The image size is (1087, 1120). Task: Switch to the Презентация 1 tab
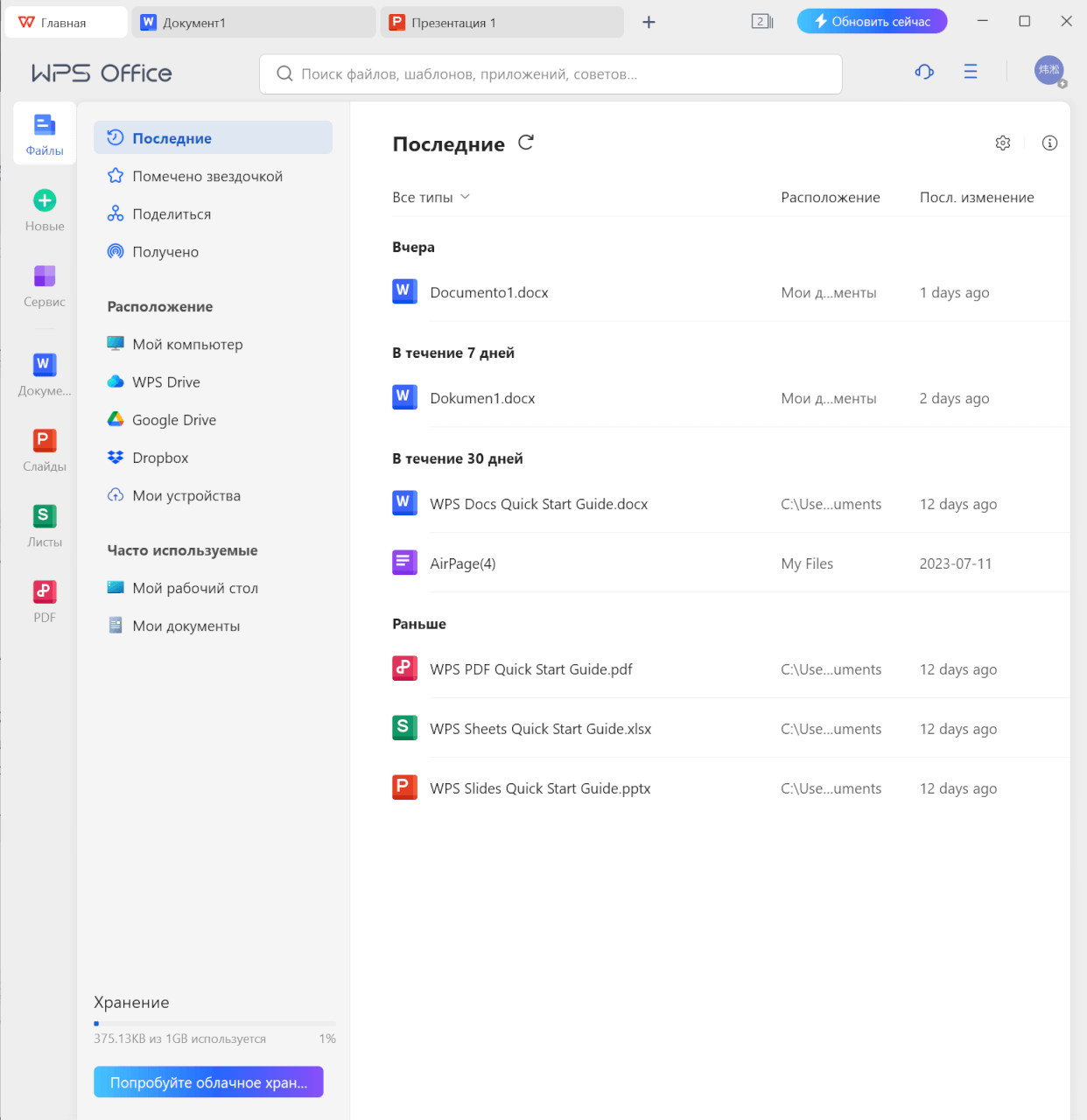click(501, 21)
